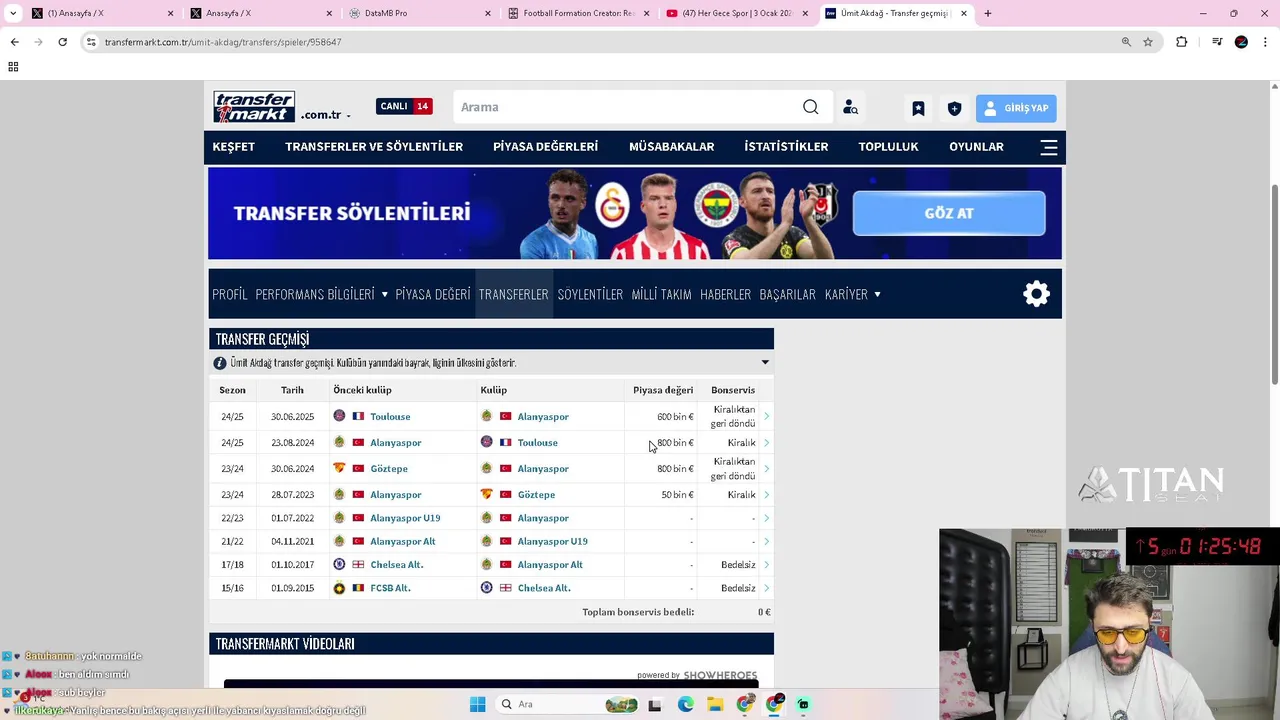Expand the transfer history info dropdown arrow
1280x720 pixels.
coord(765,363)
